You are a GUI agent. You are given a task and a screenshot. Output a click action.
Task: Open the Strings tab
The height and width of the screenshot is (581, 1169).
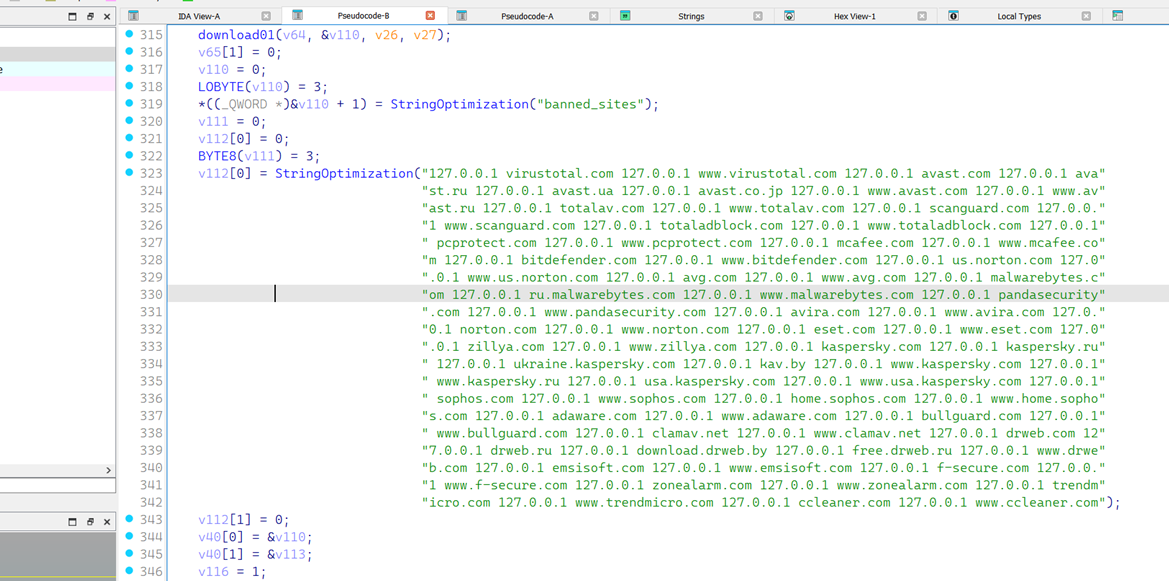690,16
